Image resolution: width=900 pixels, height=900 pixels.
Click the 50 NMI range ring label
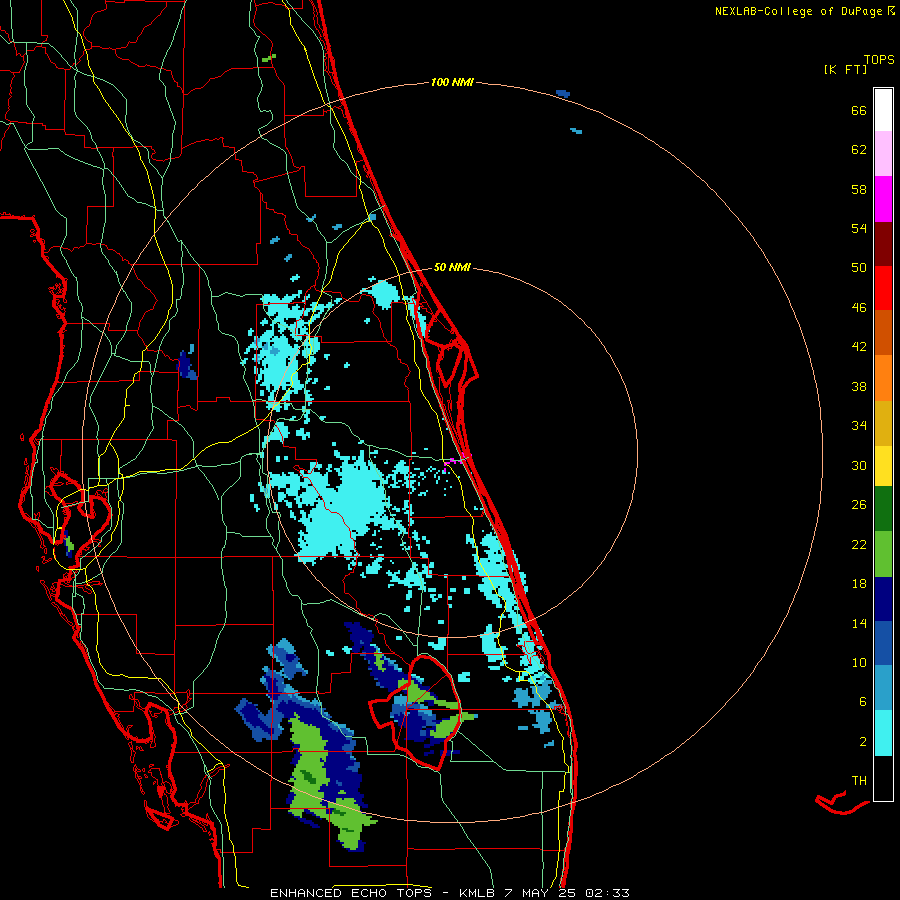(452, 267)
